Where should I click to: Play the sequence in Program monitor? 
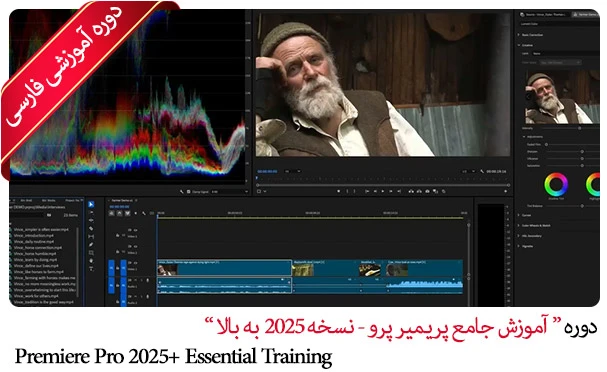point(383,191)
